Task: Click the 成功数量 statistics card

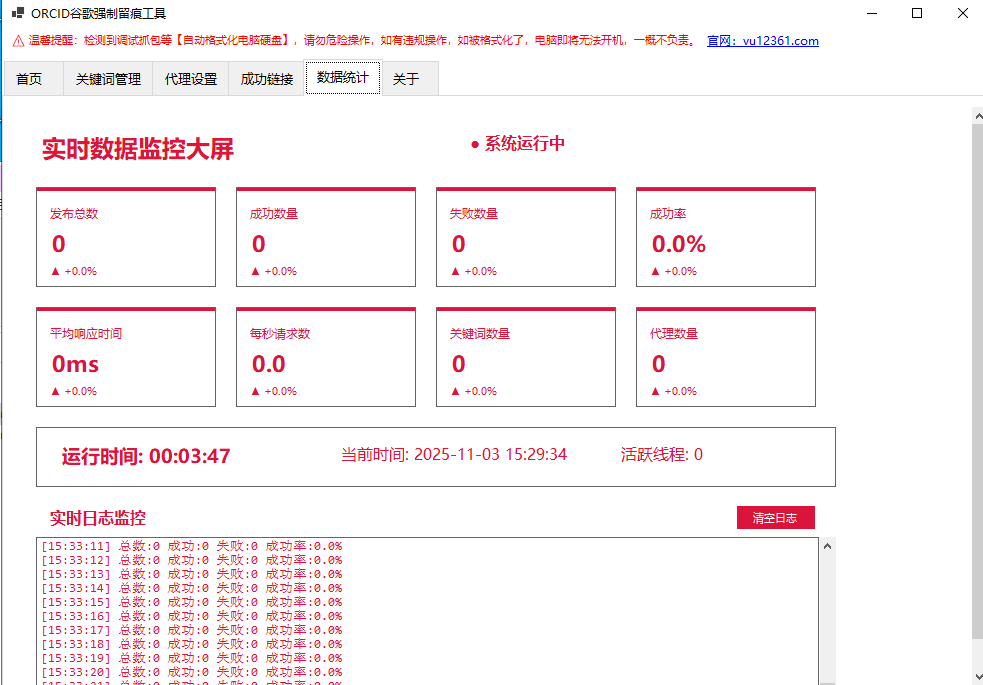Action: (x=326, y=238)
